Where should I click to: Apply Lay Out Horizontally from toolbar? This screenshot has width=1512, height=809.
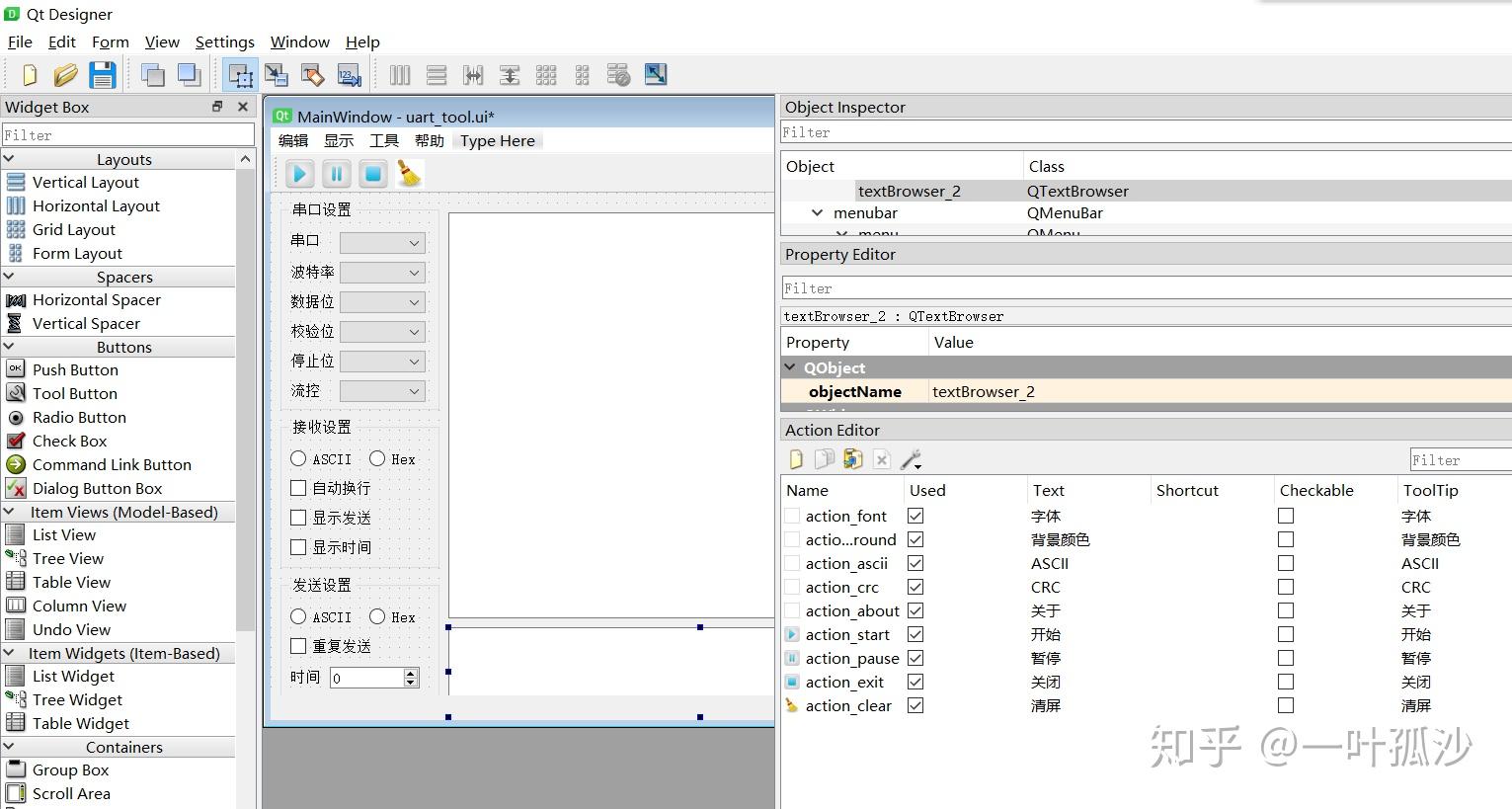point(400,75)
